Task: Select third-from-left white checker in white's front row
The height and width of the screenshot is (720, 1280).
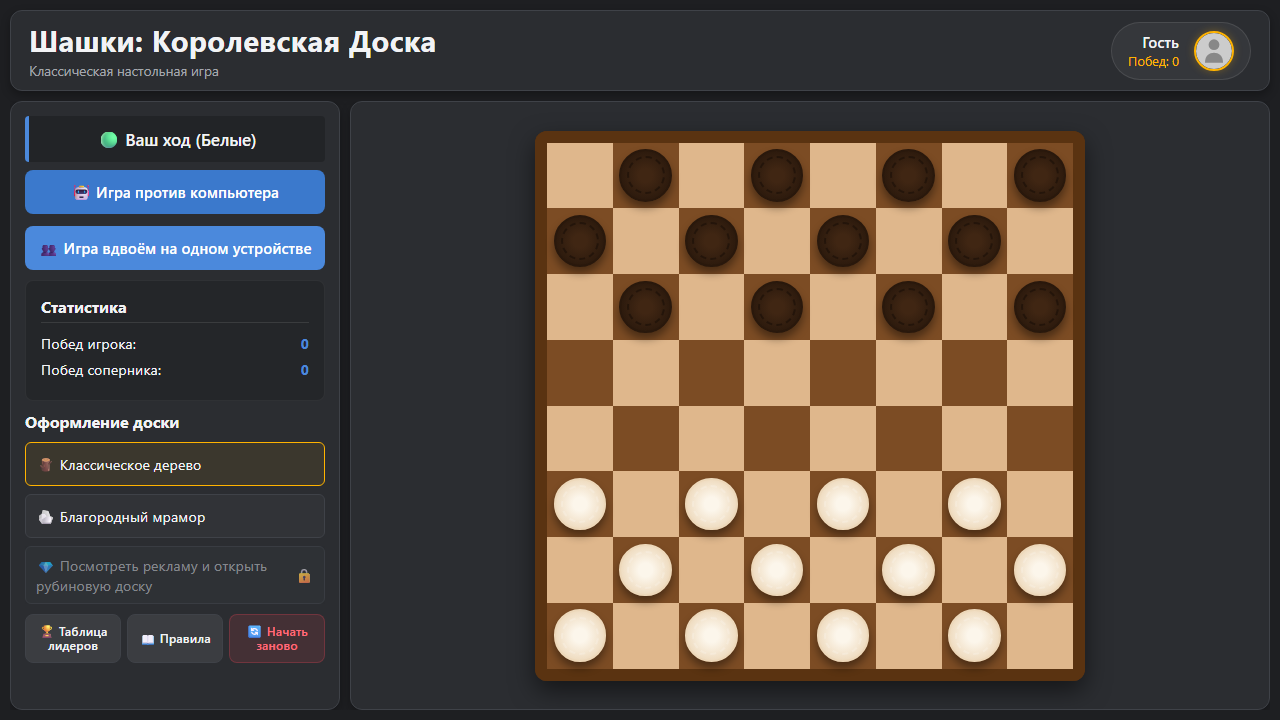Action: pyautogui.click(x=843, y=504)
